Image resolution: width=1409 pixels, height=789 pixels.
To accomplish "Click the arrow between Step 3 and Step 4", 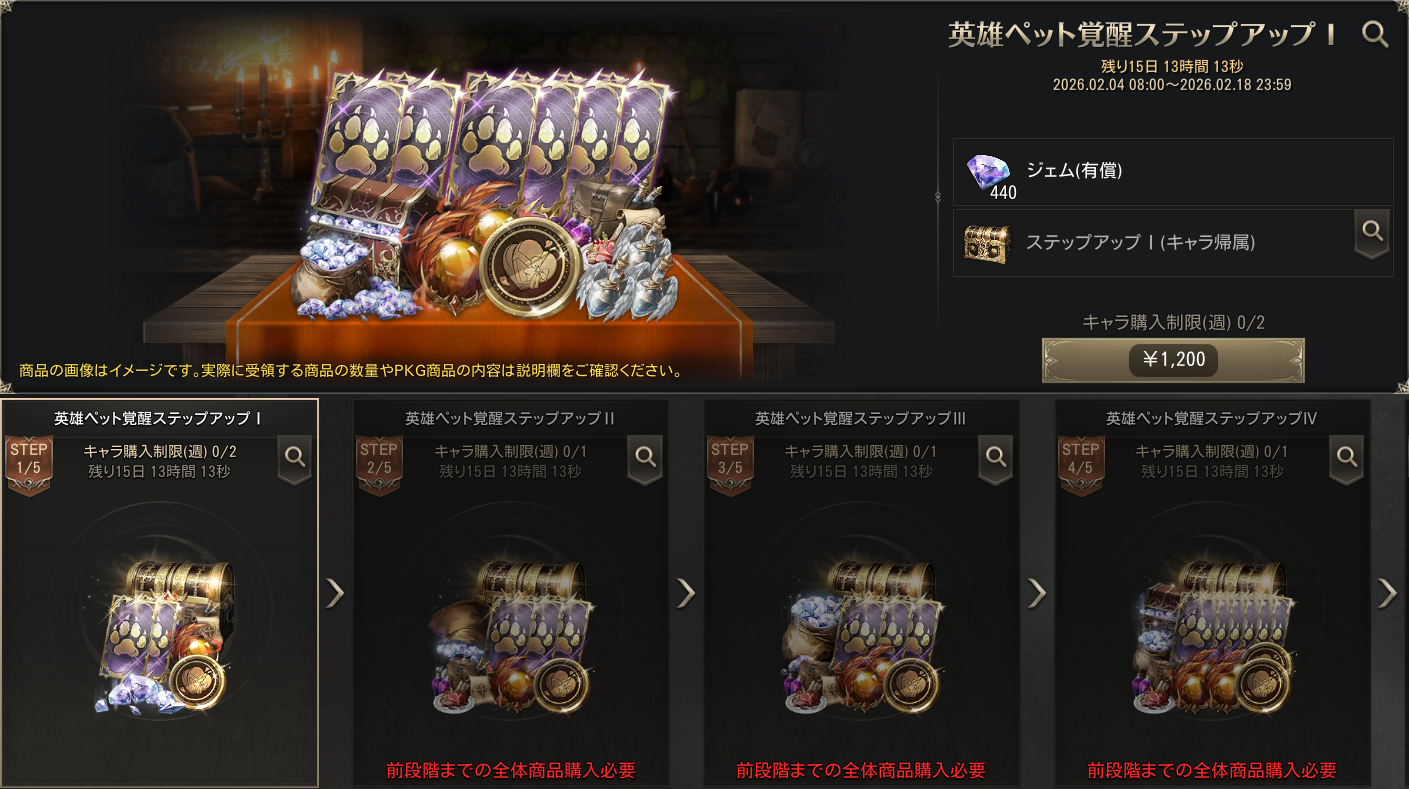I will point(1037,593).
